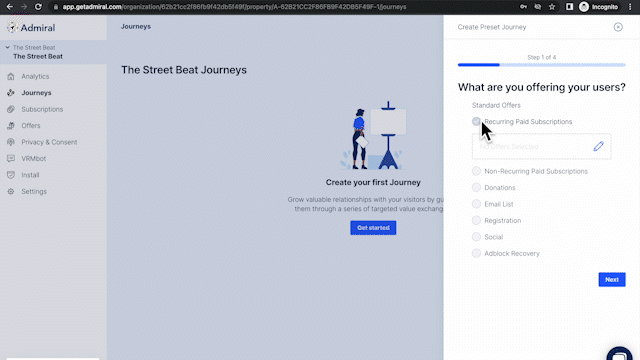640x360 pixels.
Task: Bookmark this page with star icon
Action: pyautogui.click(x=552, y=7)
